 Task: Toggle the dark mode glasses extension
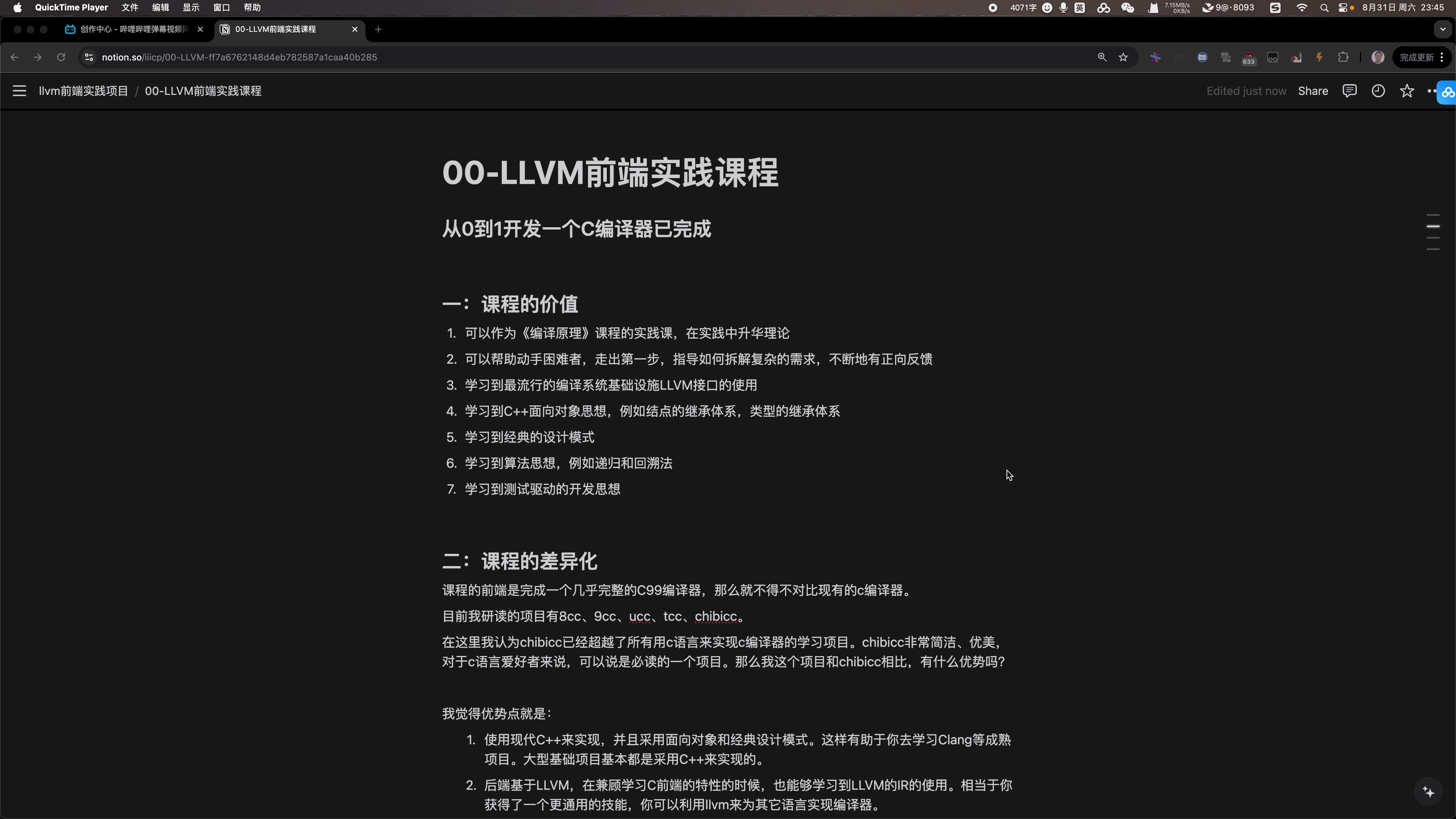(1273, 57)
